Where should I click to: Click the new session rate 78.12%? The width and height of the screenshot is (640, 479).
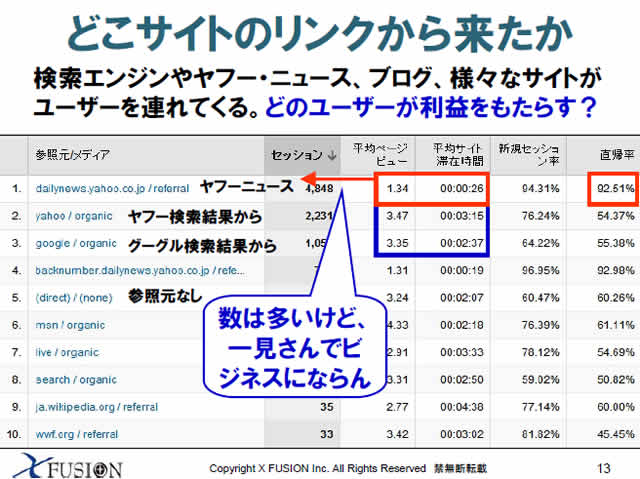point(540,353)
